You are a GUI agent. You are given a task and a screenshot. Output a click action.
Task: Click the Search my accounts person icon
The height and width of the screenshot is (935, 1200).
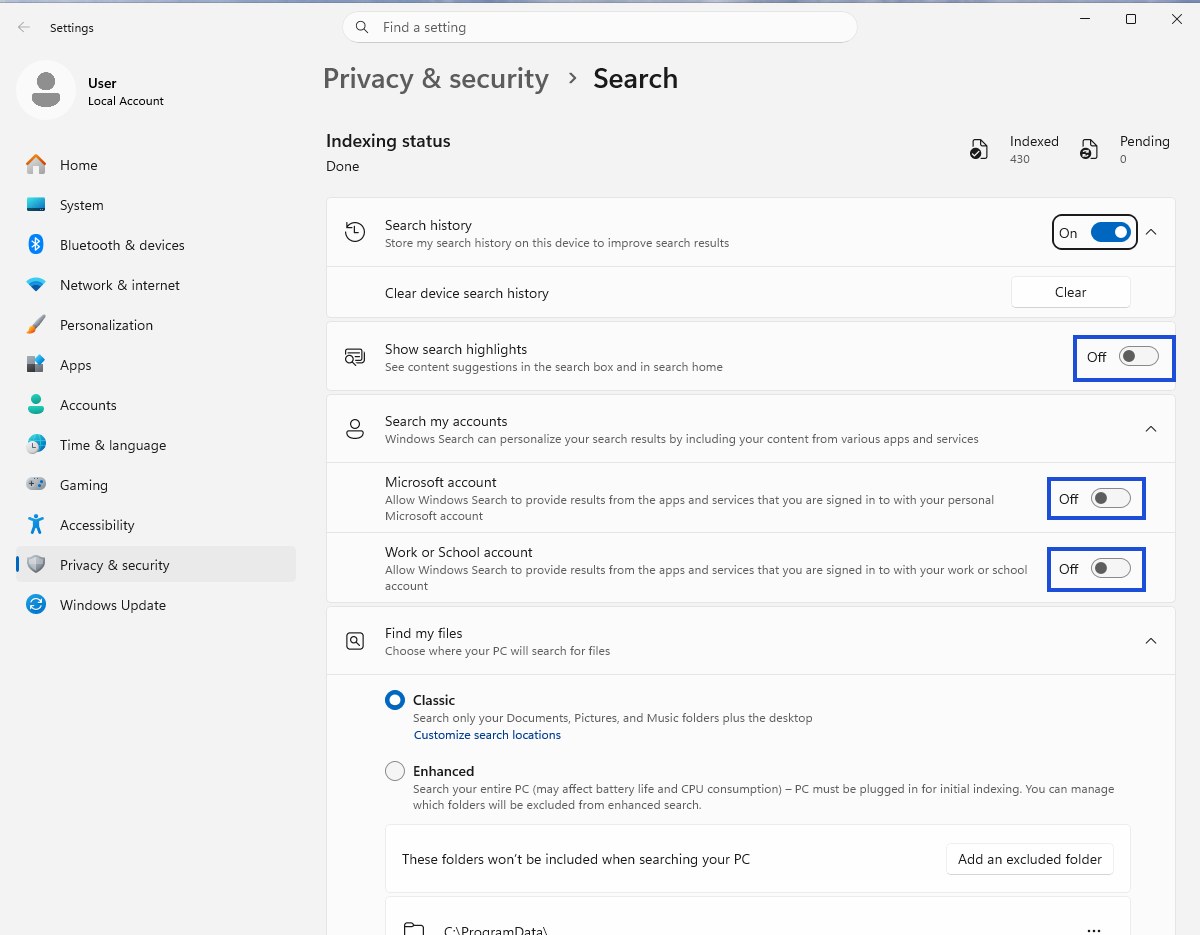tap(355, 430)
